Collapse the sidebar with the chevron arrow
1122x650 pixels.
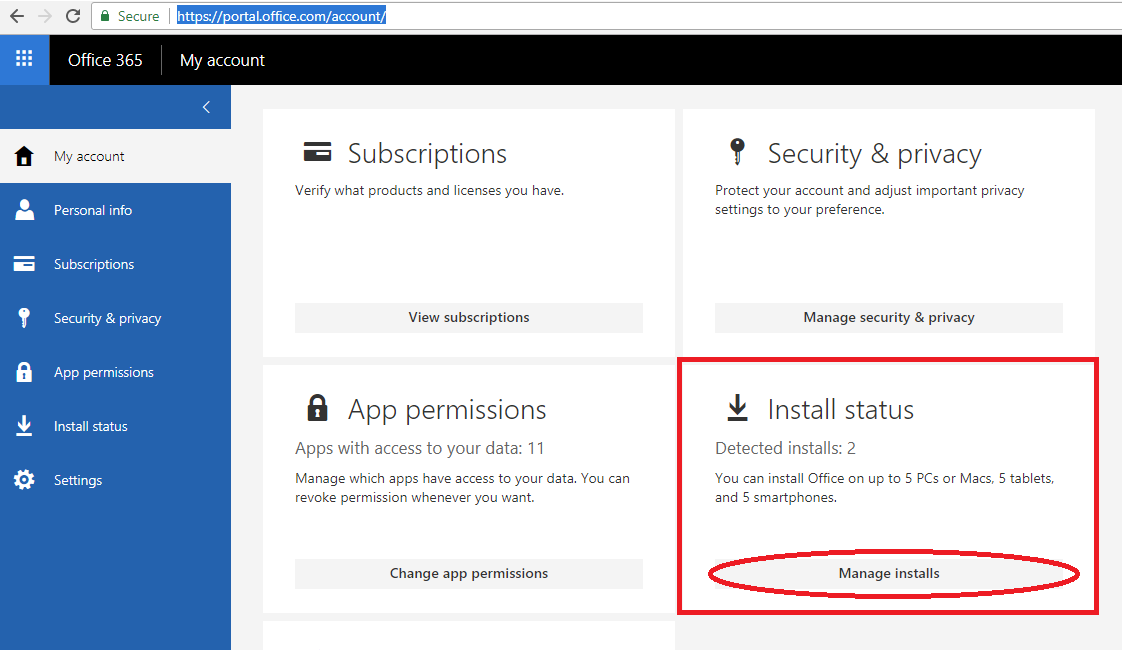coord(206,107)
